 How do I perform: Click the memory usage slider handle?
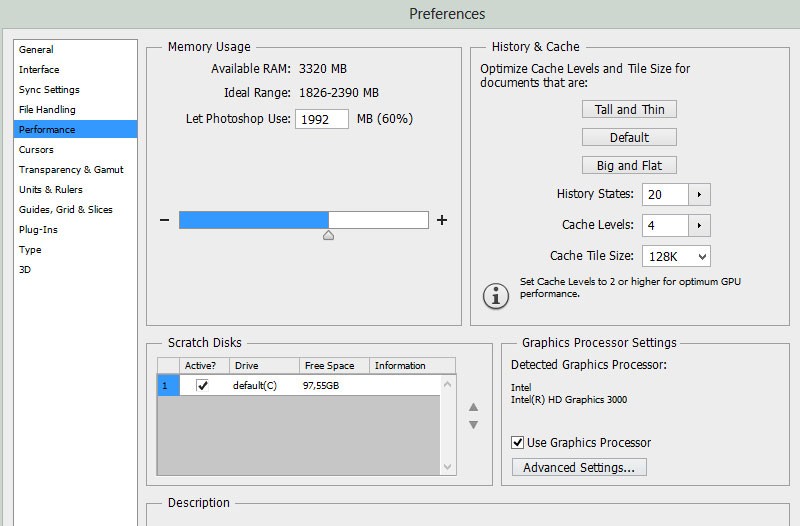328,236
